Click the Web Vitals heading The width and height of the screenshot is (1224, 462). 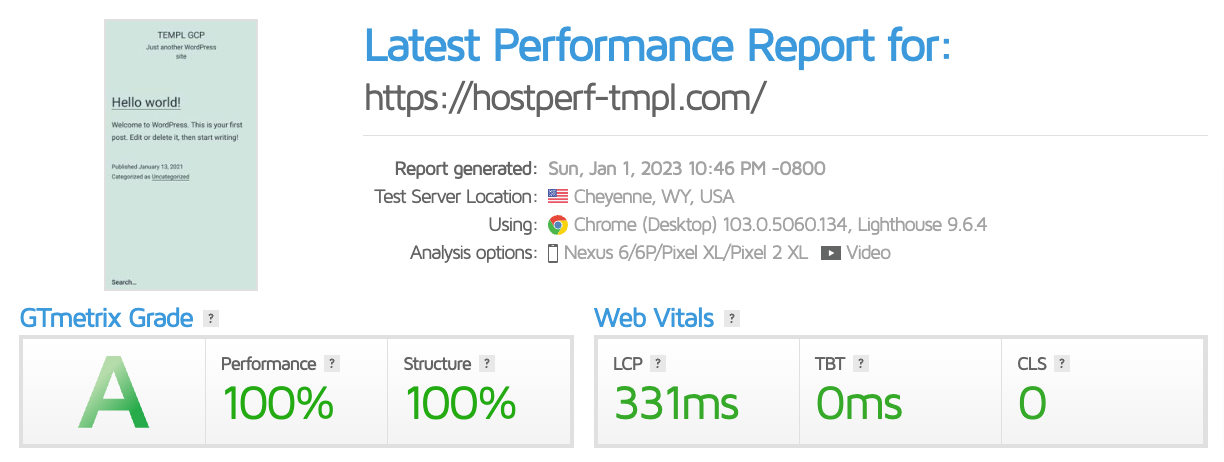pyautogui.click(x=654, y=318)
